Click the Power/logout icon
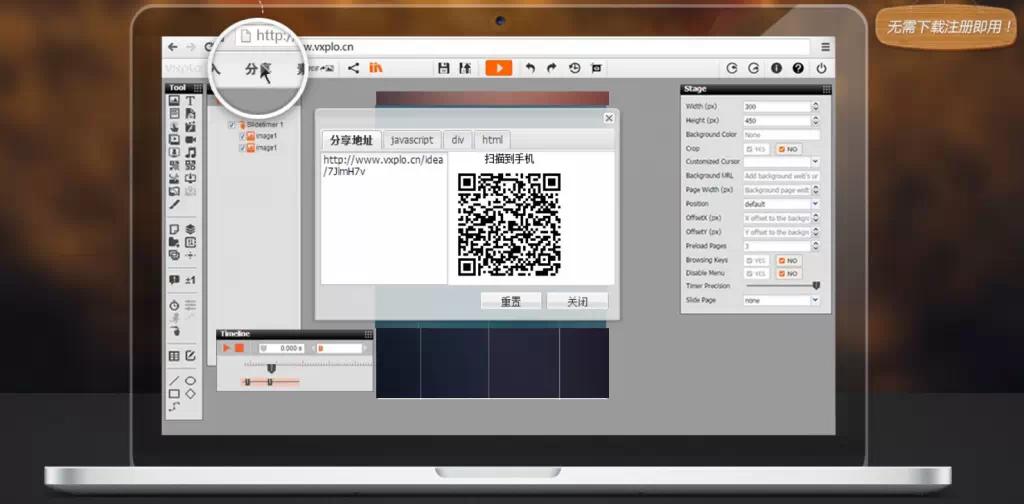1024x504 pixels. 821,68
